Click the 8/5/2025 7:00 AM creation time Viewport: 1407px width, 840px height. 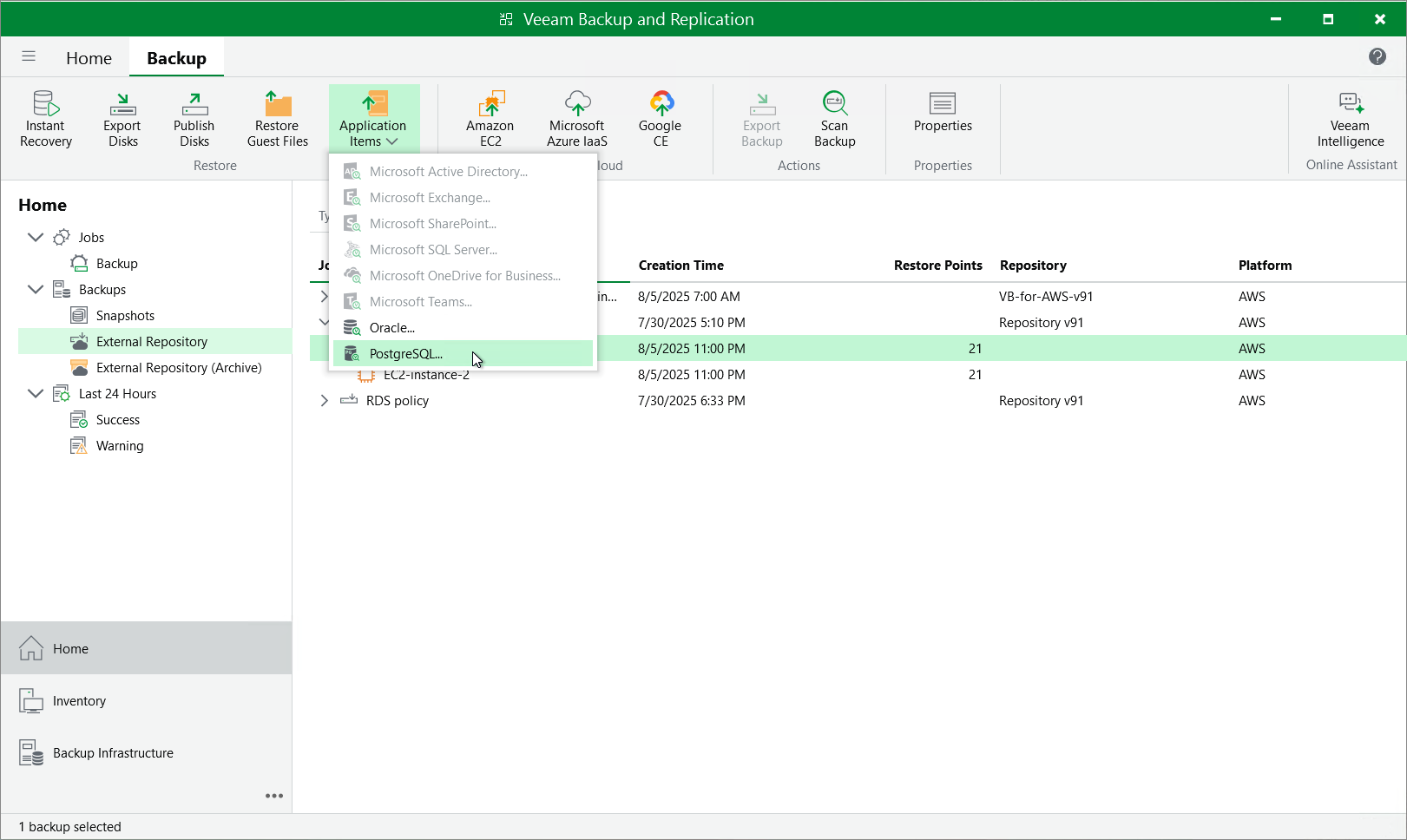pyautogui.click(x=689, y=296)
